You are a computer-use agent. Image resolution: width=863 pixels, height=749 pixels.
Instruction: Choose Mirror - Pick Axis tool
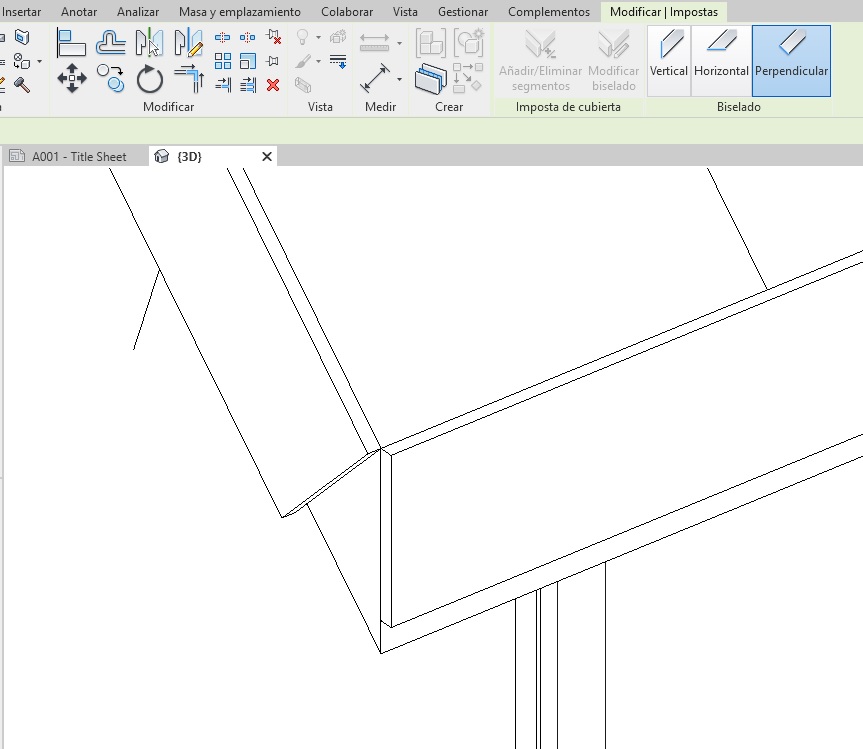(x=149, y=43)
